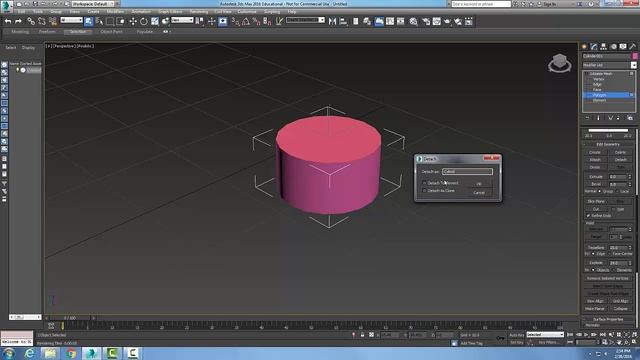Select the Group normal radio button

pos(600,191)
